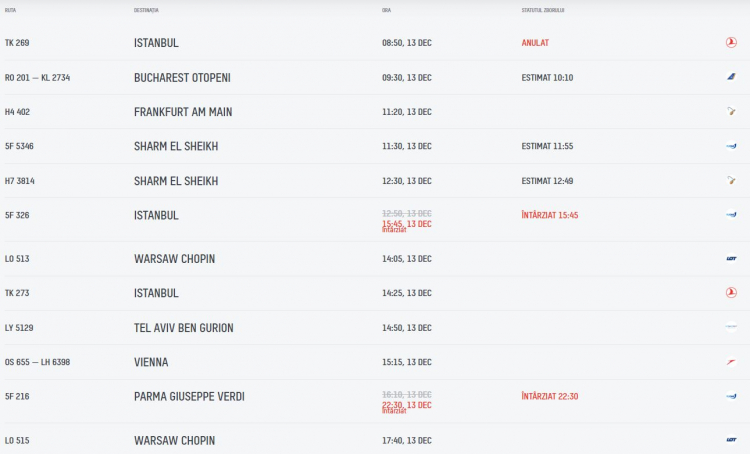This screenshot has height=454, width=750.
Task: Click the ANULAT status of TK 269
Action: click(535, 43)
